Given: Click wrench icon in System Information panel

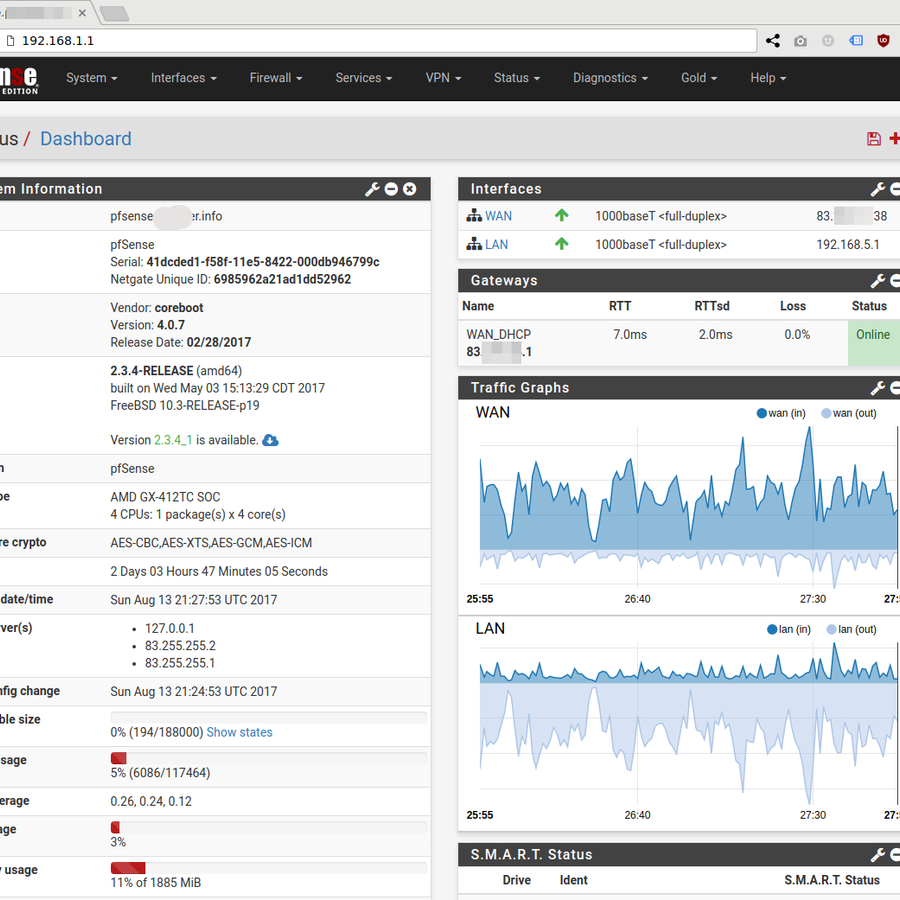Looking at the screenshot, I should tap(372, 189).
